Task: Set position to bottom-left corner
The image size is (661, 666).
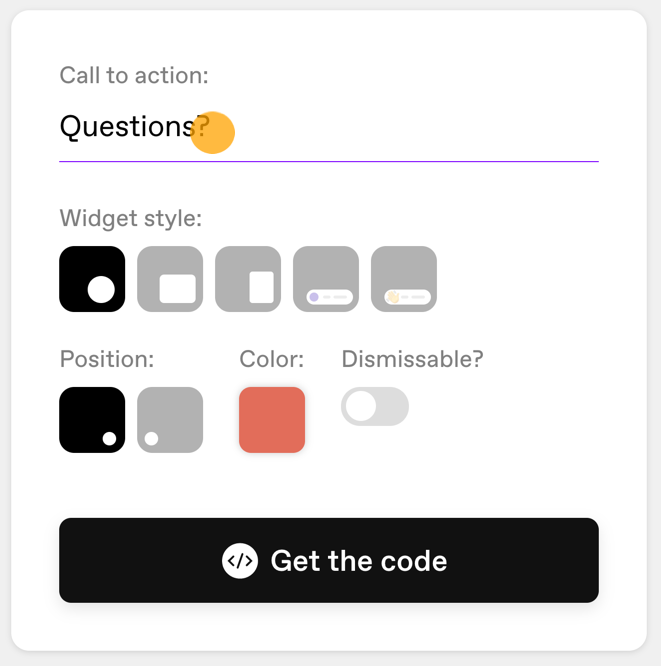Action: click(x=170, y=420)
